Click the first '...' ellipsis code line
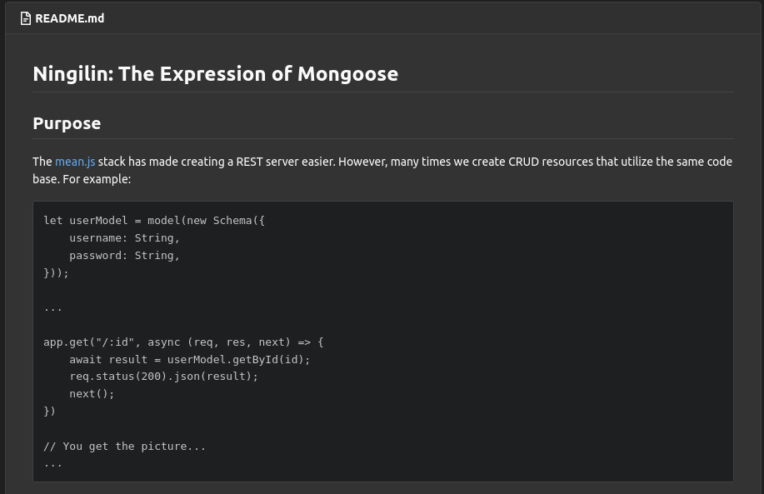Image resolution: width=764 pixels, height=494 pixels. [x=53, y=307]
